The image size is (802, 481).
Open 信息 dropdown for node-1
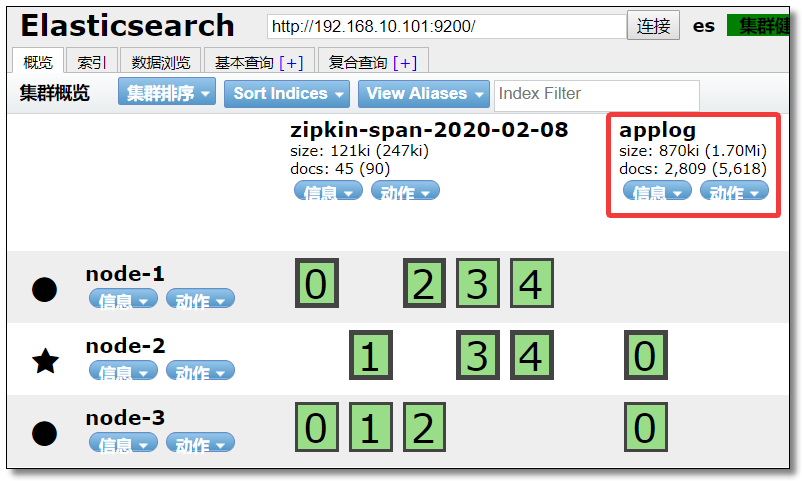coord(123,298)
